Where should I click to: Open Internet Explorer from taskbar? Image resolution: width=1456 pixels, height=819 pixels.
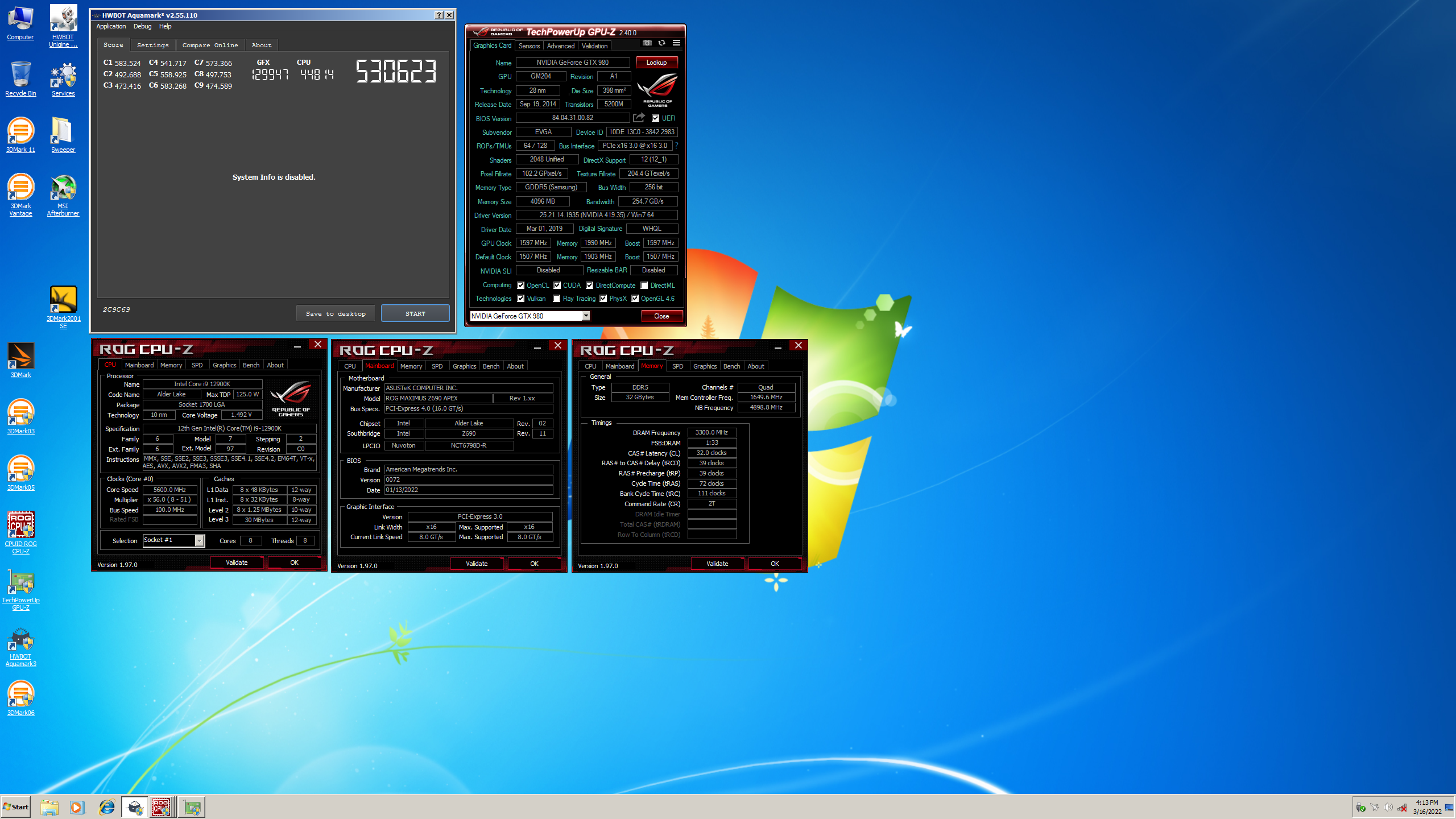[x=106, y=807]
